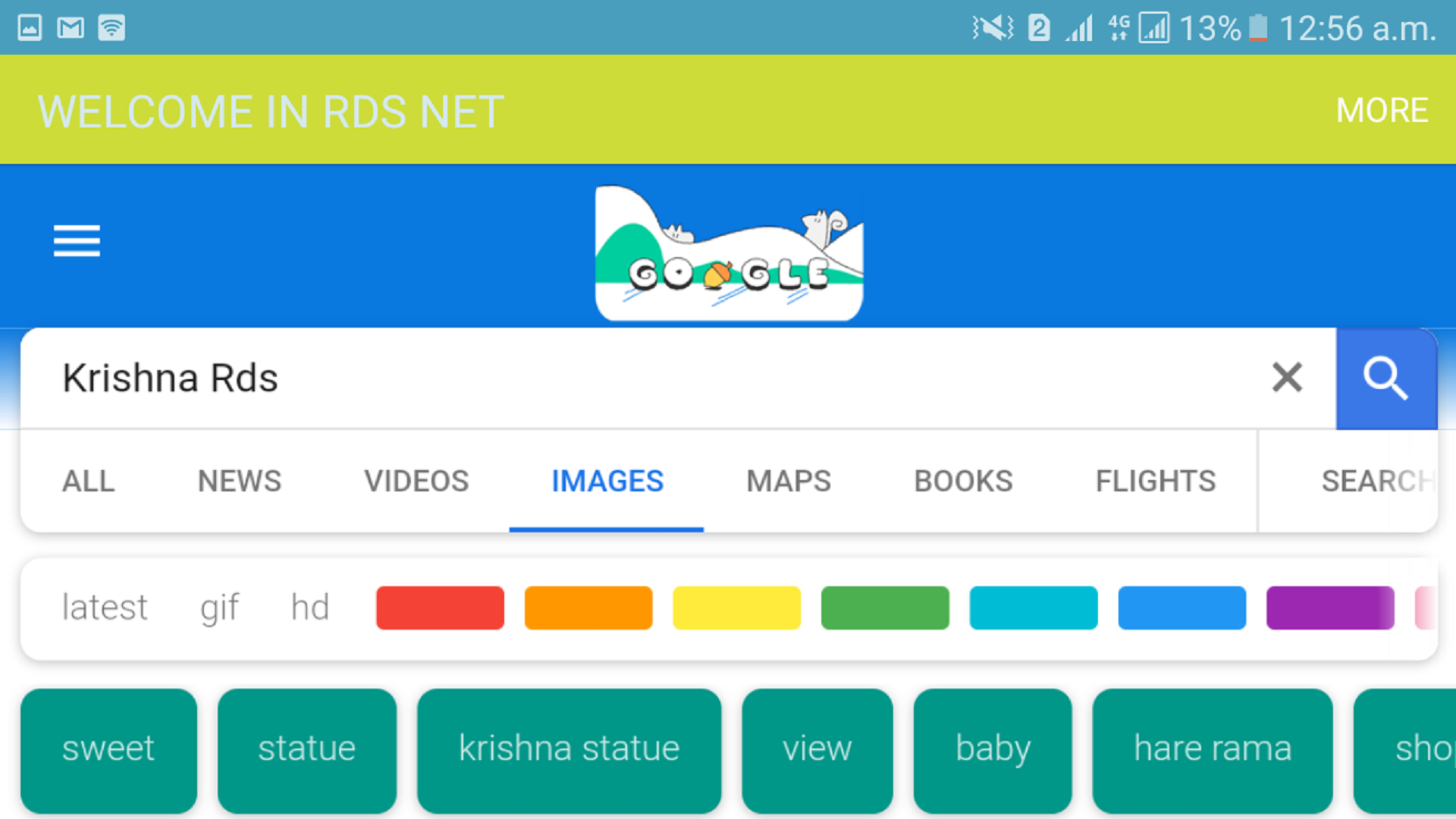
Task: Tap the krishna statue suggestion chip
Action: pyautogui.click(x=569, y=749)
